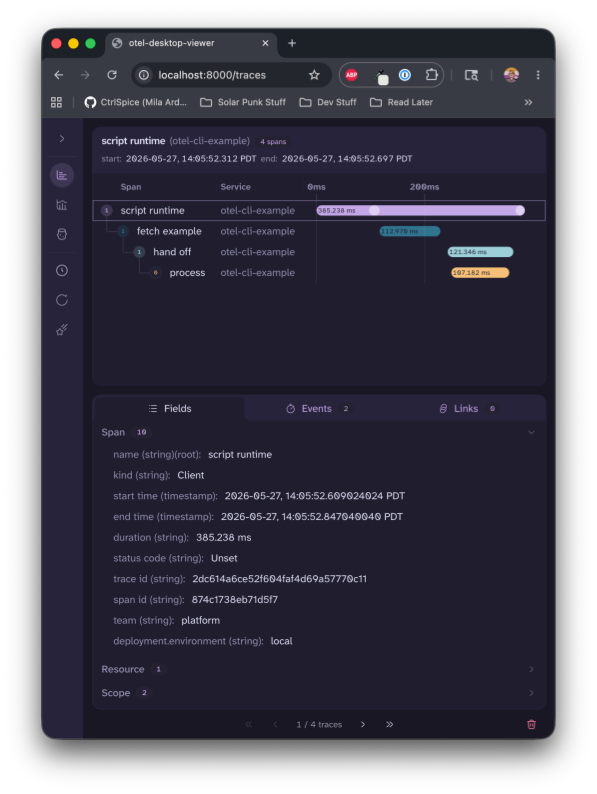Expand the Scope section
The height and width of the screenshot is (794, 597).
[x=532, y=693]
